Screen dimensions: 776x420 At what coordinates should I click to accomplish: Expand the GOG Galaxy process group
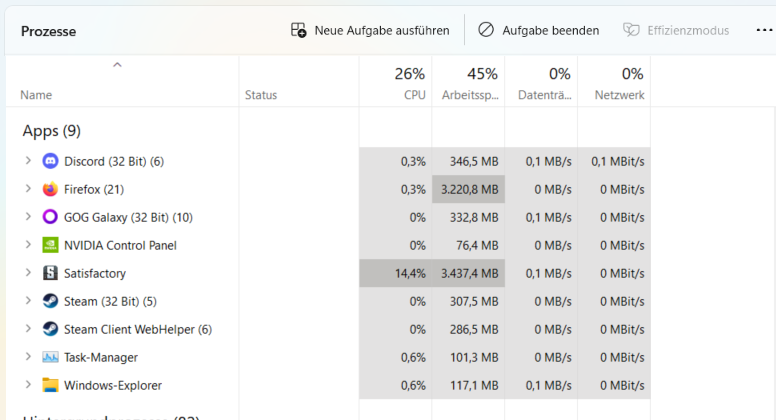pos(28,217)
